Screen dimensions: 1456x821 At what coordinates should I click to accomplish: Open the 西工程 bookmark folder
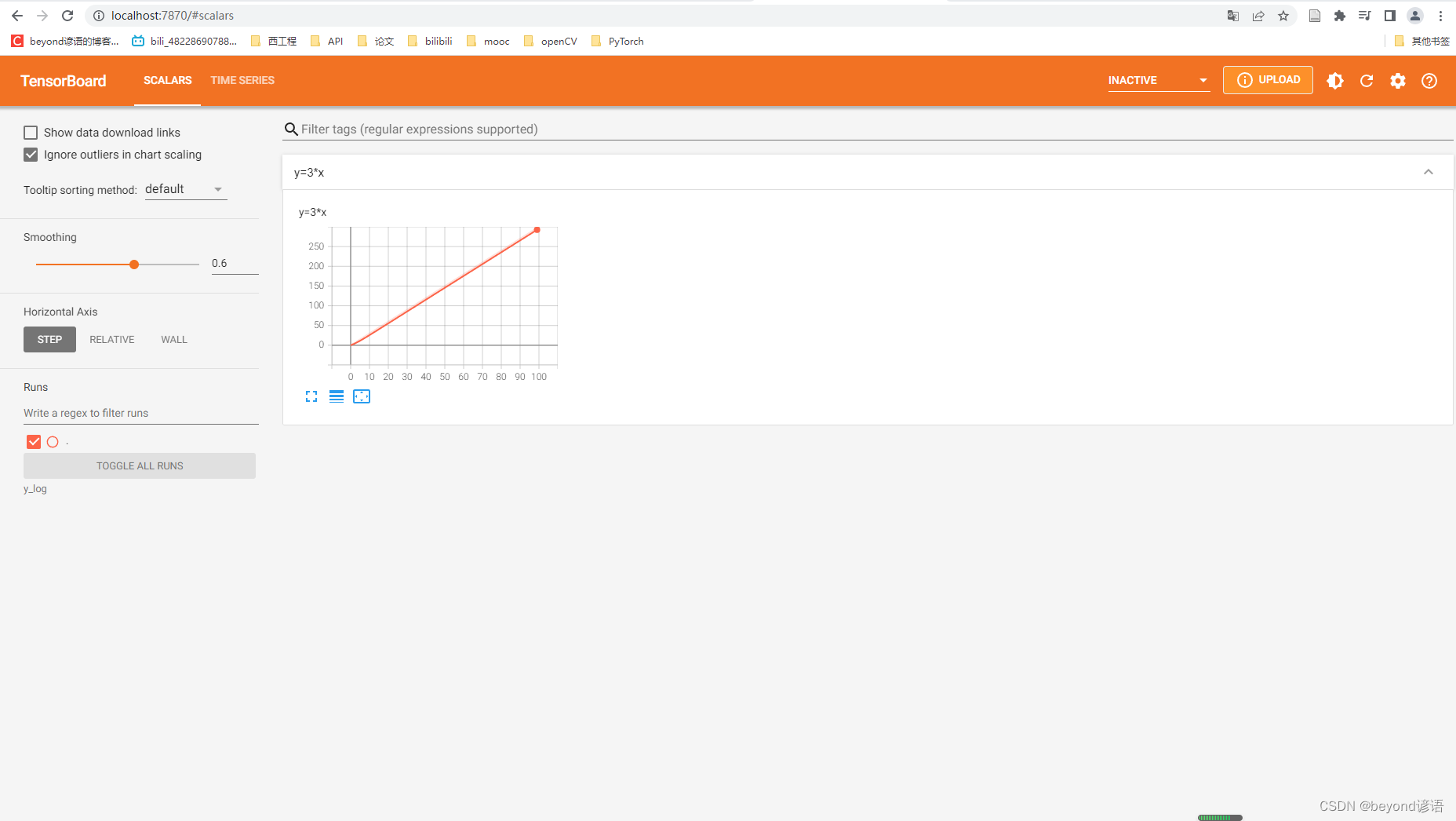(274, 42)
